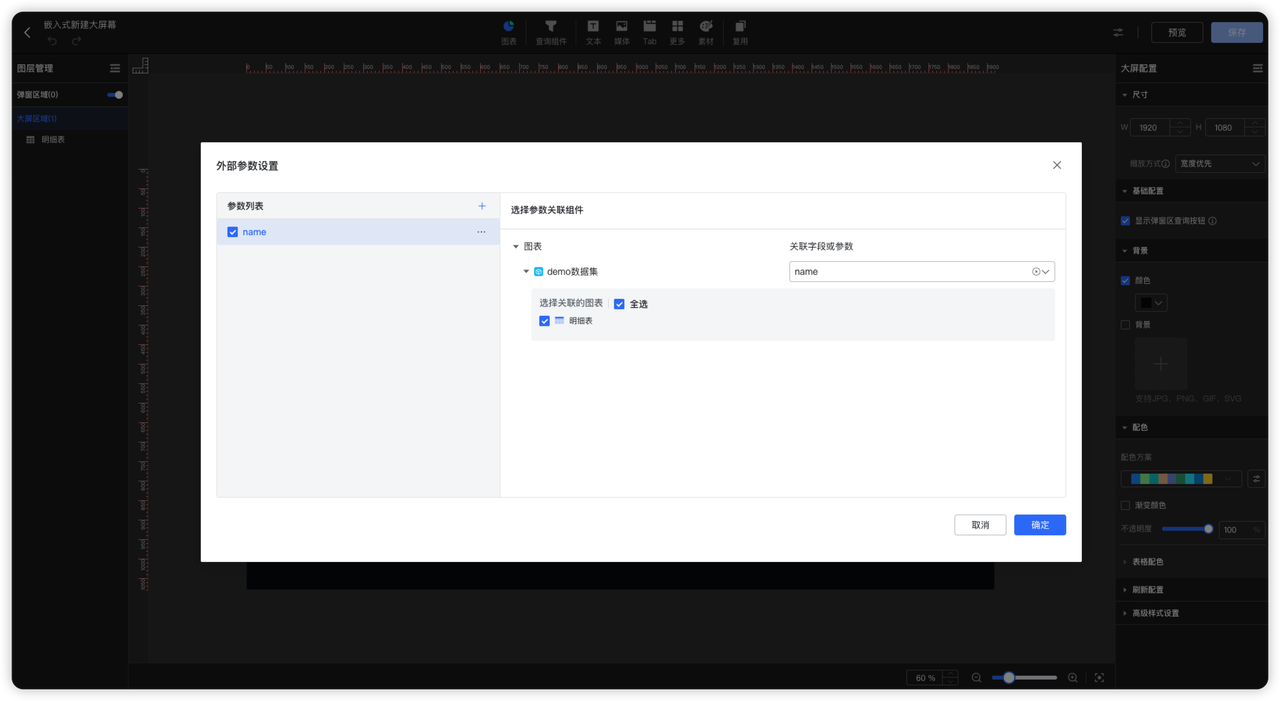Collapse the 图表 tree node

(516, 246)
